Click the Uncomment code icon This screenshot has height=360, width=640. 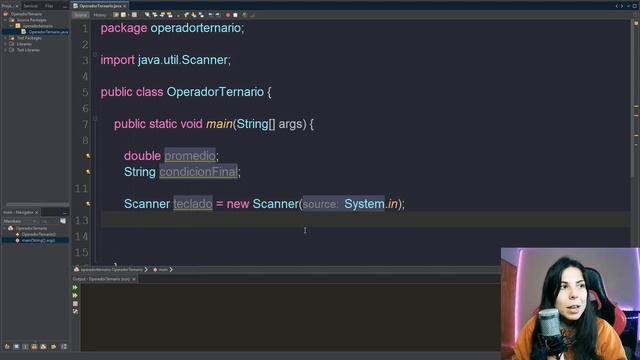[253, 15]
